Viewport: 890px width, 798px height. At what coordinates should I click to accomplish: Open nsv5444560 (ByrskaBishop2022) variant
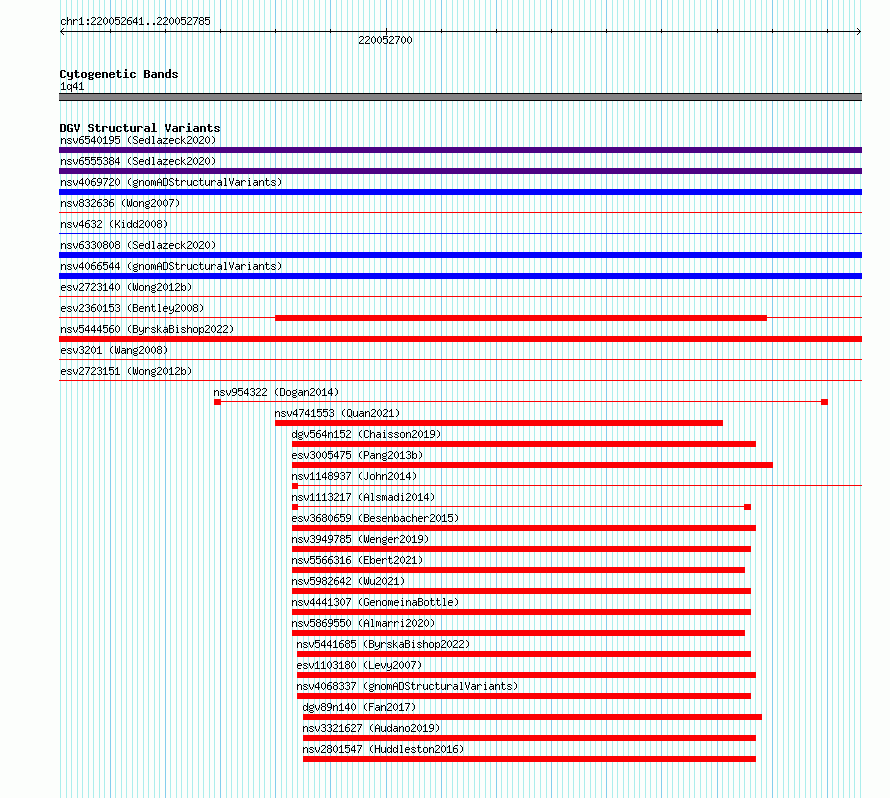tap(147, 329)
